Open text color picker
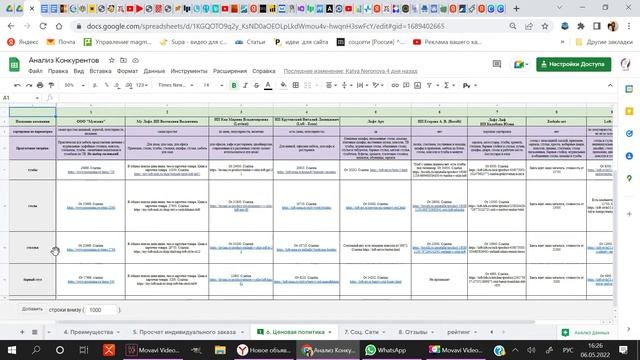Viewport: 640px width, 360px height. point(268,85)
